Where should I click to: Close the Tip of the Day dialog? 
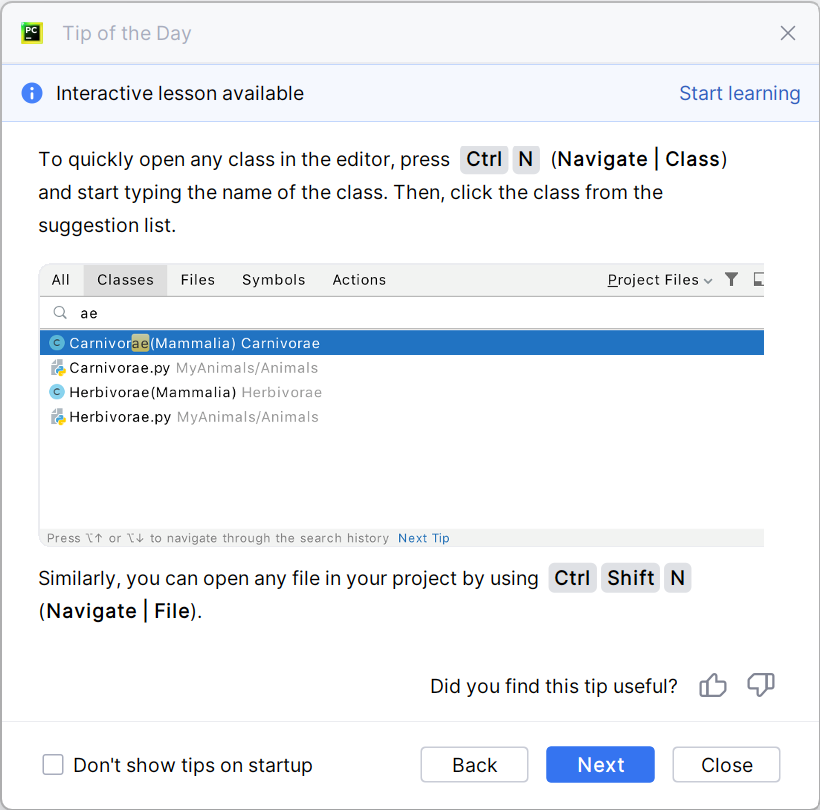click(788, 33)
